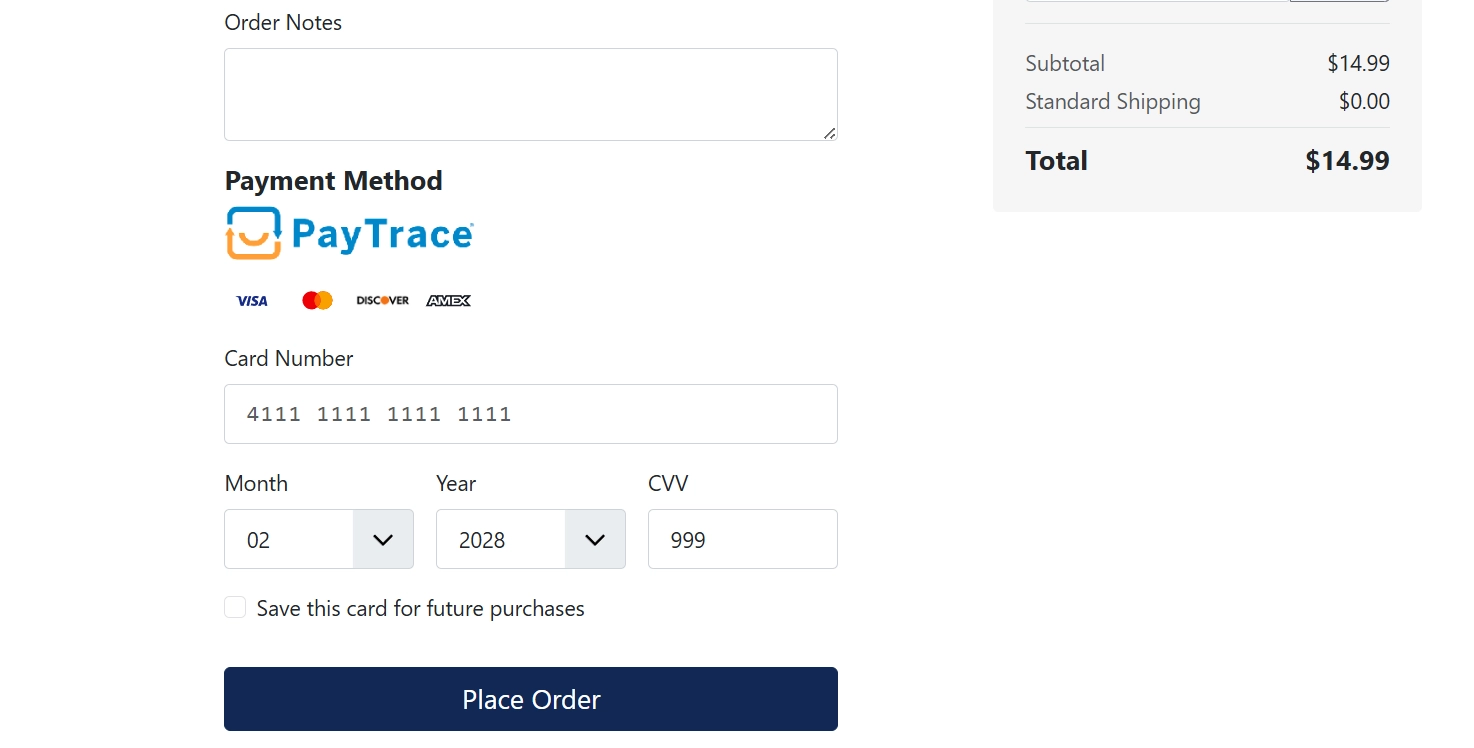Click inside the Order Notes text area
Viewport: 1474px width, 748px height.
[531, 94]
